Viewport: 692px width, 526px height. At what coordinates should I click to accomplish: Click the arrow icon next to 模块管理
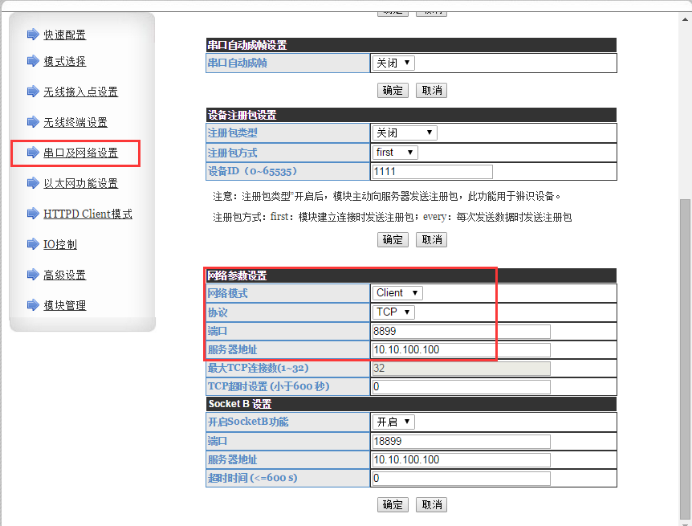click(33, 305)
